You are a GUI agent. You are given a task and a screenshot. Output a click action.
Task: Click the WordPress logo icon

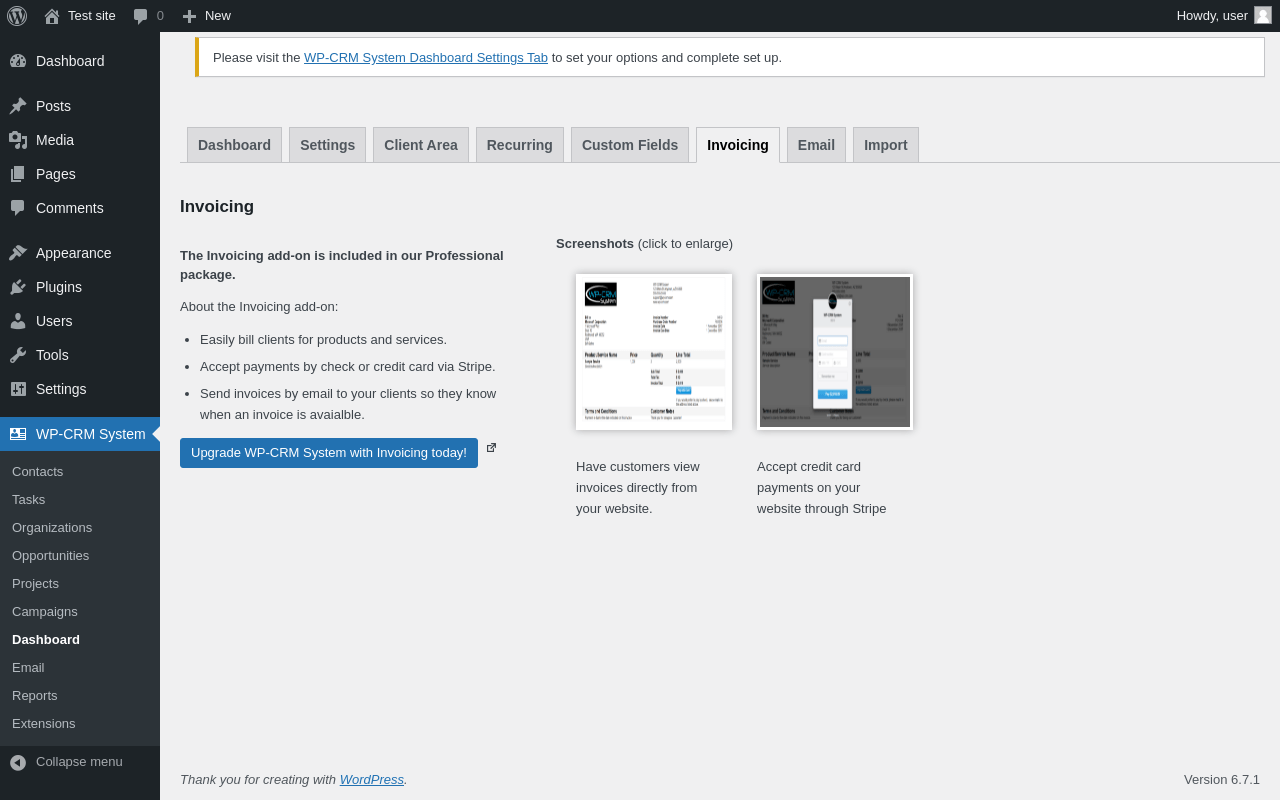pos(17,16)
